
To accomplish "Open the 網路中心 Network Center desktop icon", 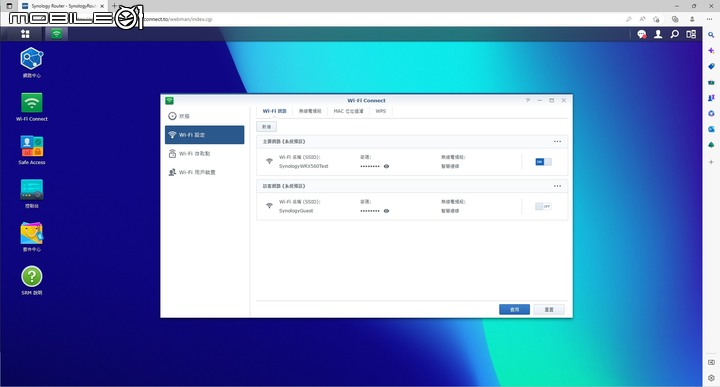I will 32,63.
